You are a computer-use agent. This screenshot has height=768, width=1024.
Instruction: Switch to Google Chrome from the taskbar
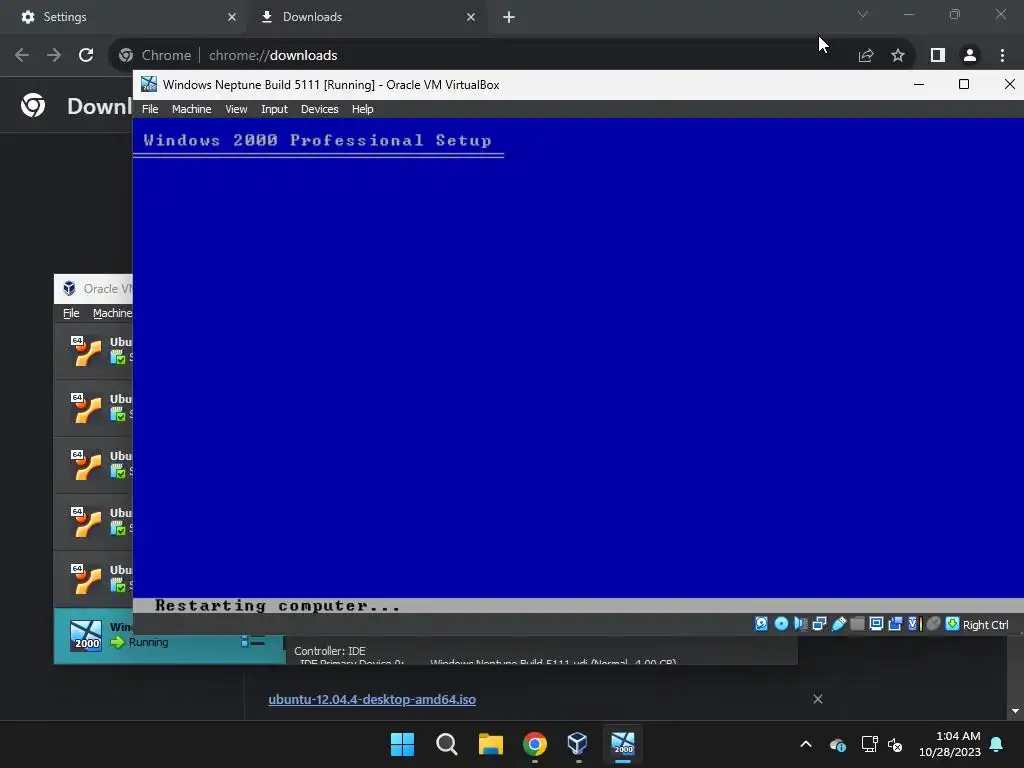pos(535,744)
